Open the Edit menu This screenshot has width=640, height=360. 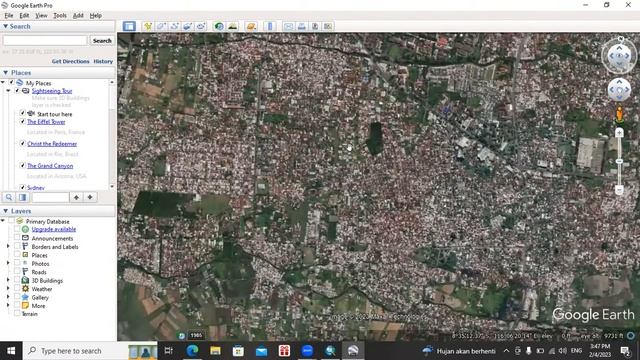[24, 16]
